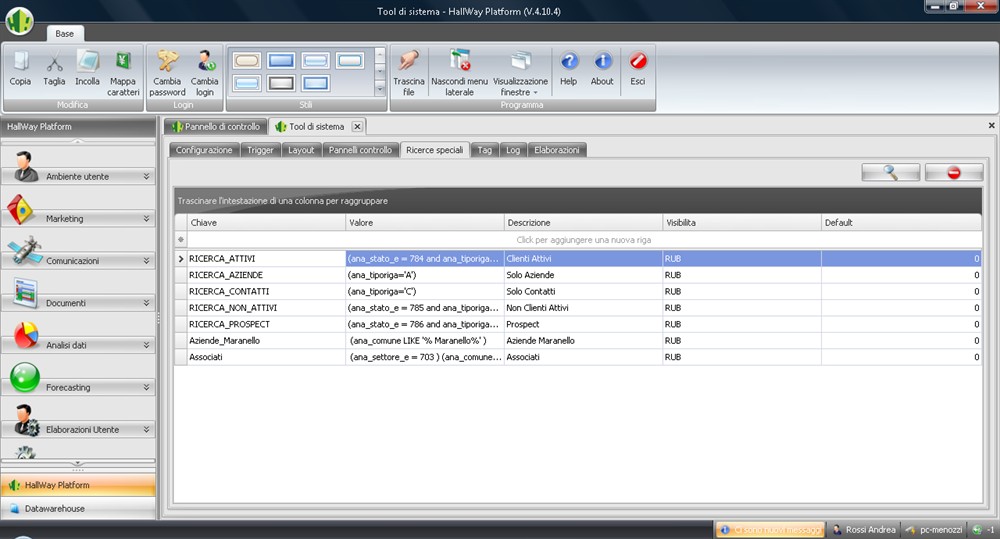Viewport: 1000px width, 539px height.
Task: Open the Stili gallery dropdown arrow
Action: click(380, 90)
